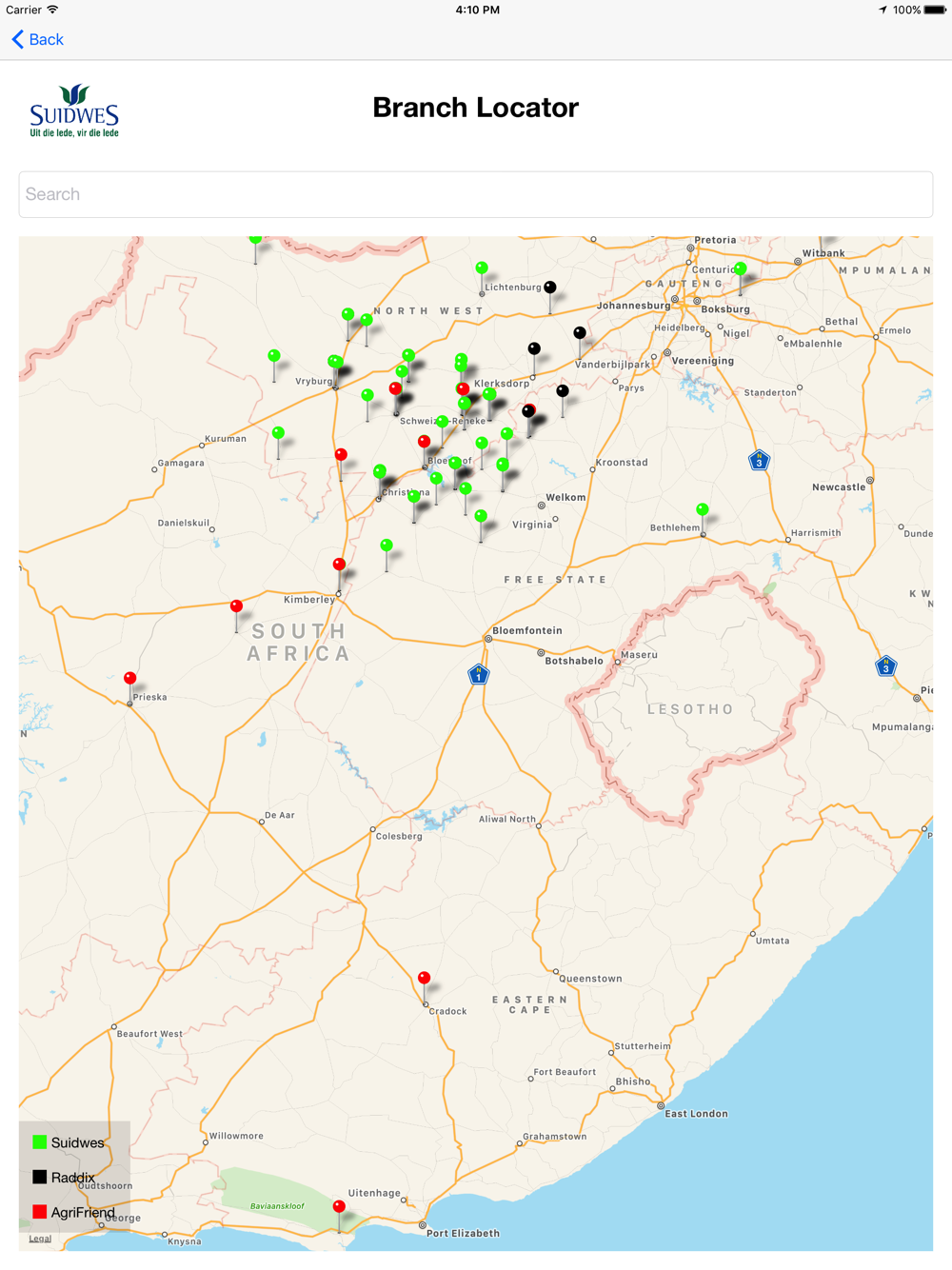Select the red pin right of Vryburg
Image resolution: width=952 pixels, height=1270 pixels.
click(x=395, y=389)
